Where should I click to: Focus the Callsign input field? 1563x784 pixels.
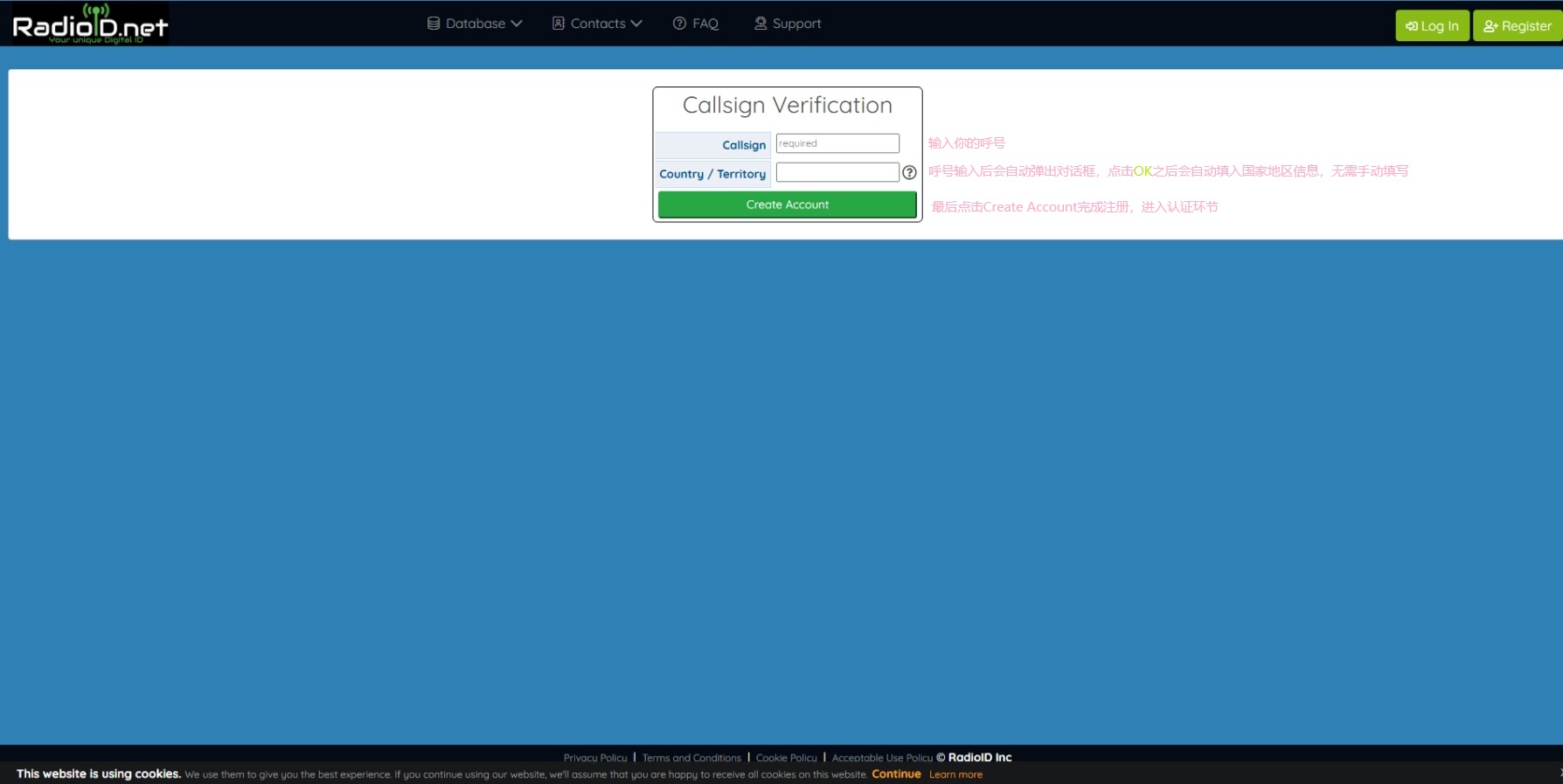[x=837, y=143]
